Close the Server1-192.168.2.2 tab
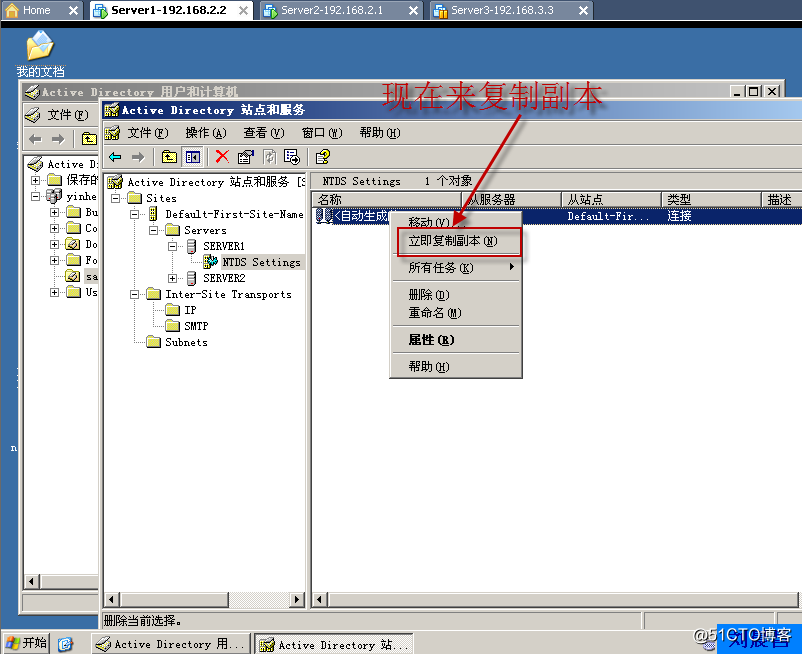 243,10
